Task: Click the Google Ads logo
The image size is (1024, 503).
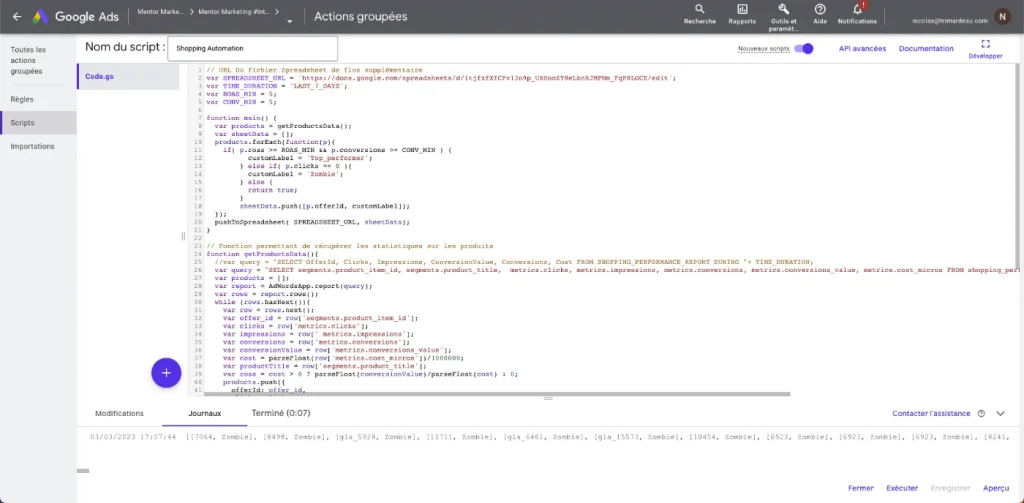Action: [x=75, y=17]
